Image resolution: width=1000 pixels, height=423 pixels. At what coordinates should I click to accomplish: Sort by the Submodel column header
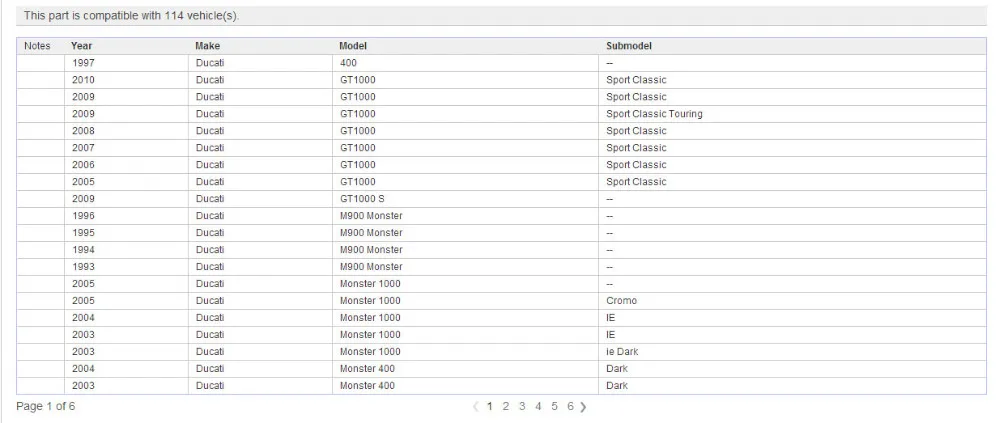pyautogui.click(x=629, y=46)
